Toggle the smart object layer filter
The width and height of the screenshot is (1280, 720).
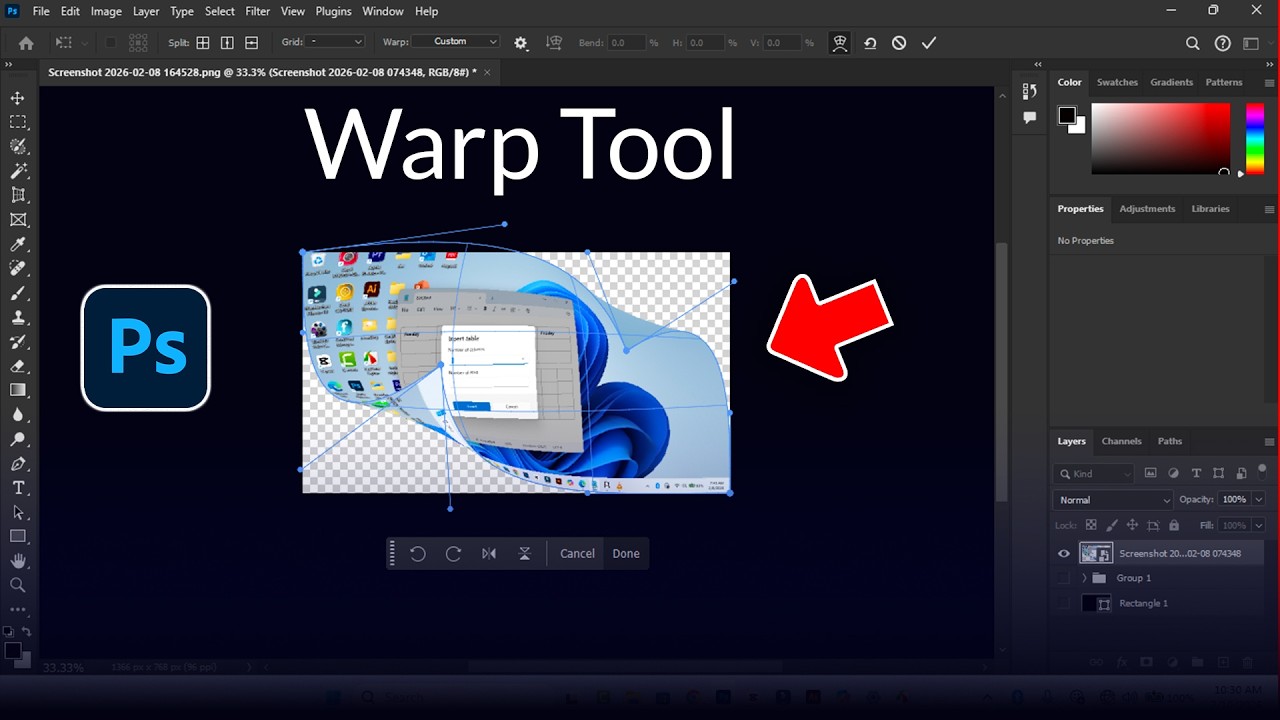(x=1240, y=473)
